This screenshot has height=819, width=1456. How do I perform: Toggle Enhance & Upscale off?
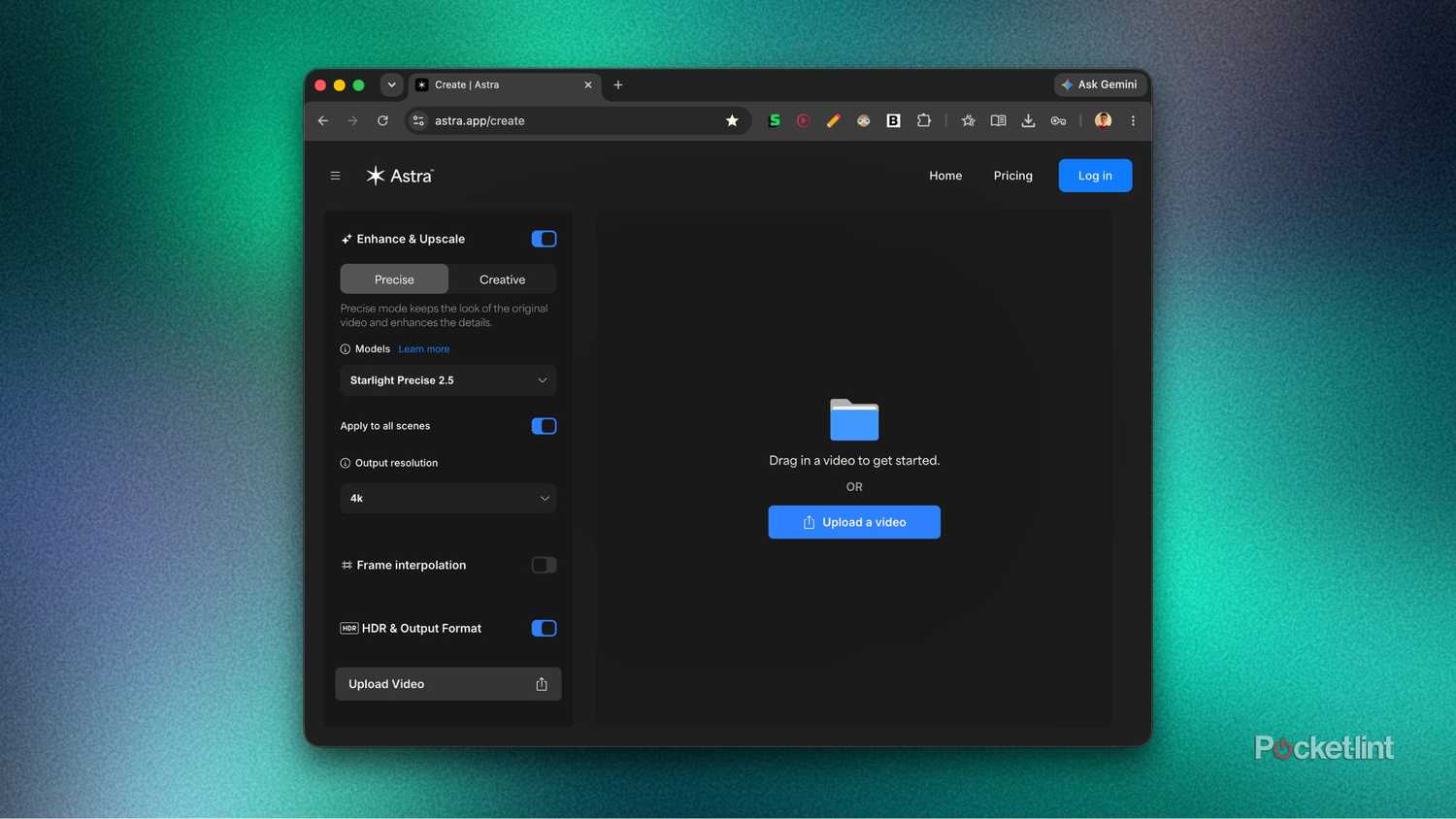tap(544, 239)
